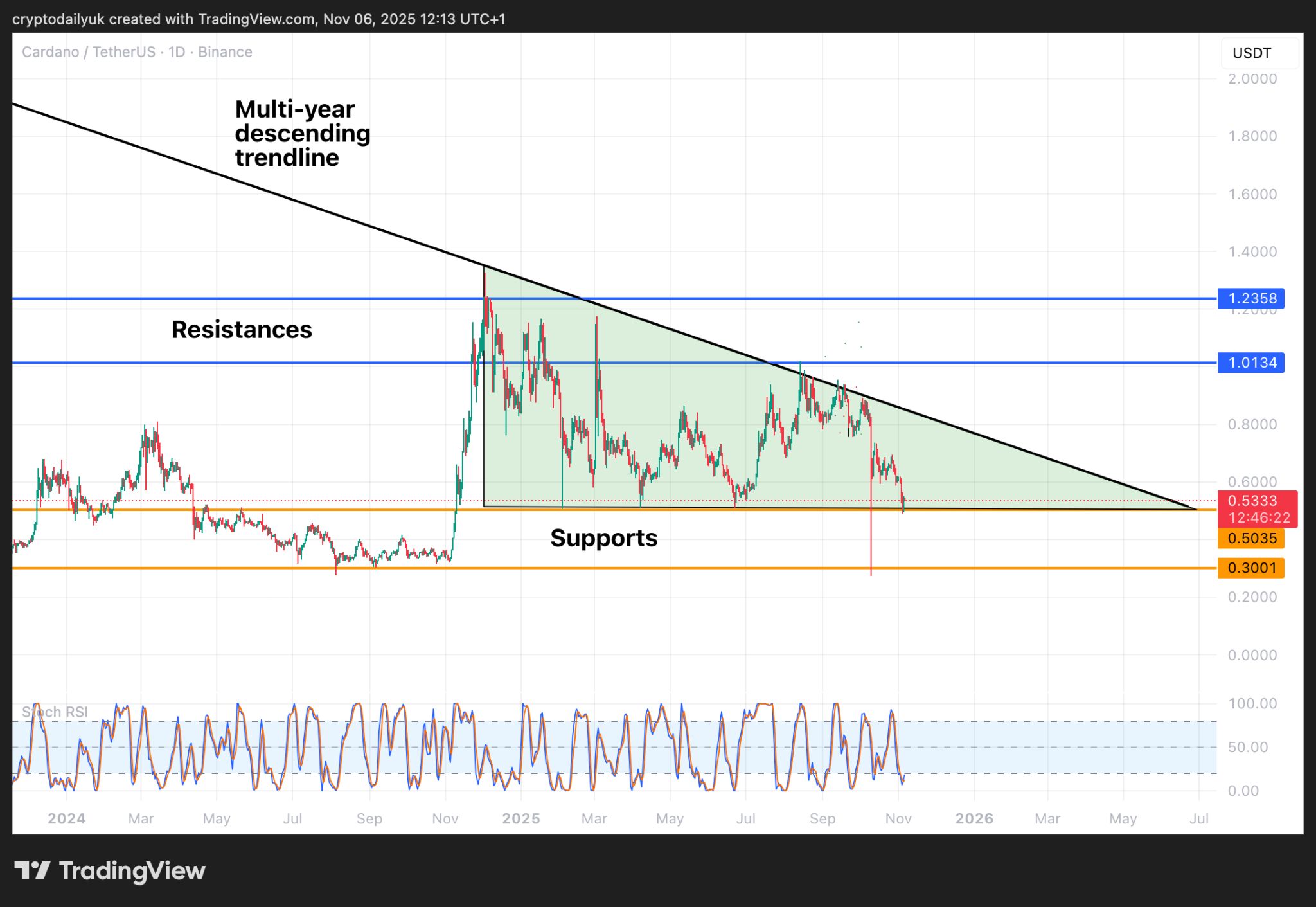This screenshot has width=1316, height=907.
Task: Toggle the 1.0134 resistance line price label
Action: [x=1250, y=363]
